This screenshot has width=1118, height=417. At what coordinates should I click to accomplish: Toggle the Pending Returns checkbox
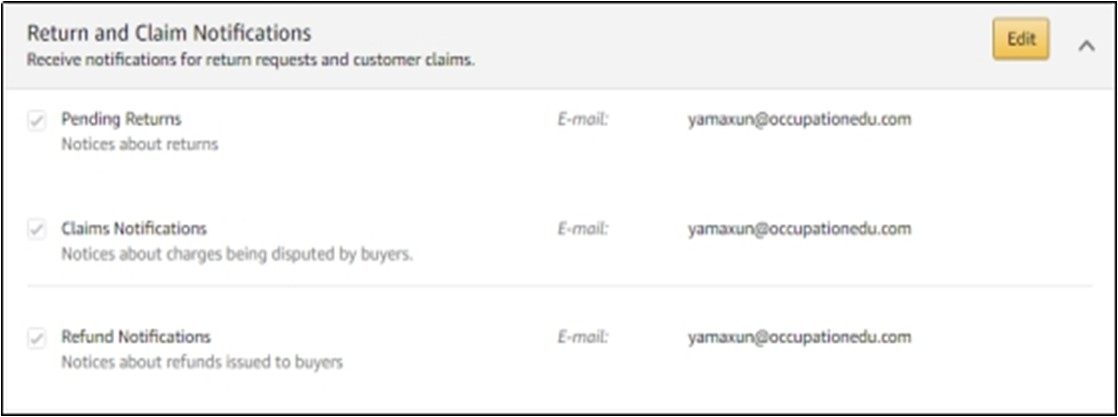click(36, 121)
